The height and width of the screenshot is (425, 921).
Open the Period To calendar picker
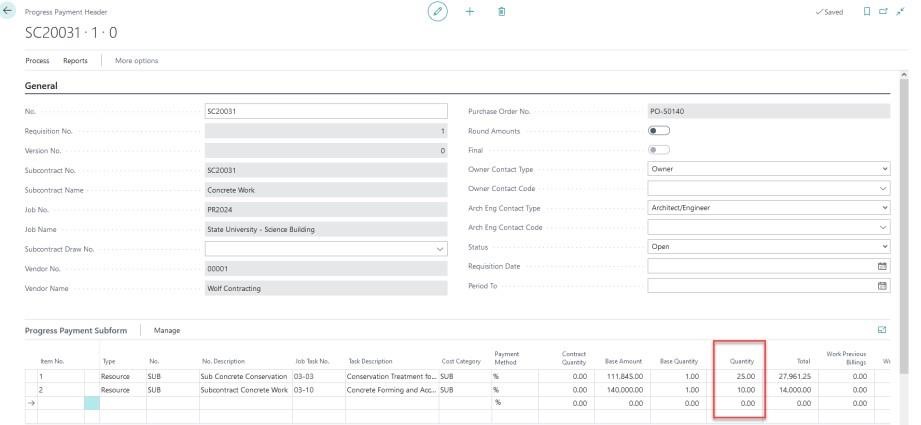coord(882,286)
